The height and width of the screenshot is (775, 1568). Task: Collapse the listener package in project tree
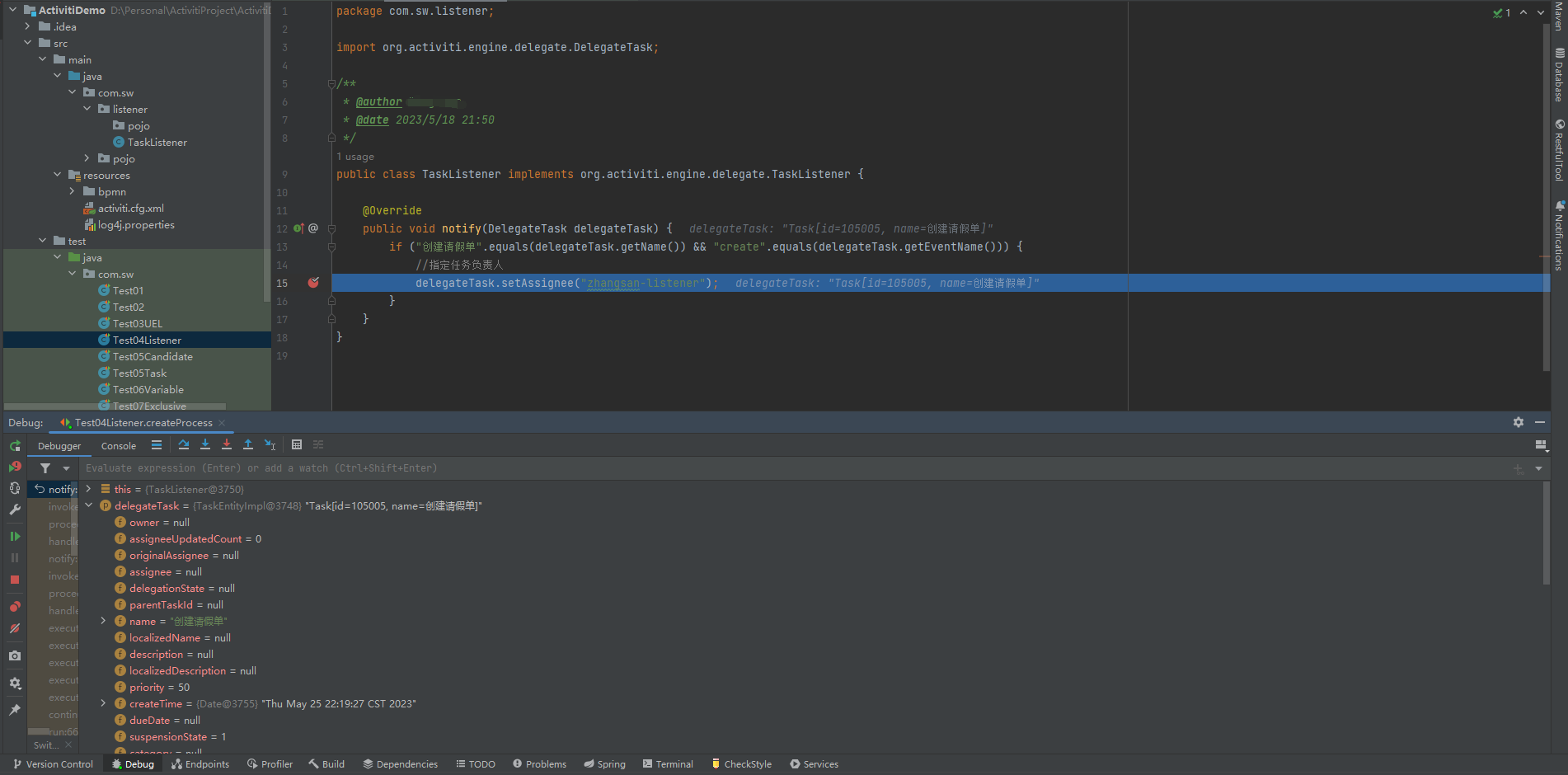(87, 109)
